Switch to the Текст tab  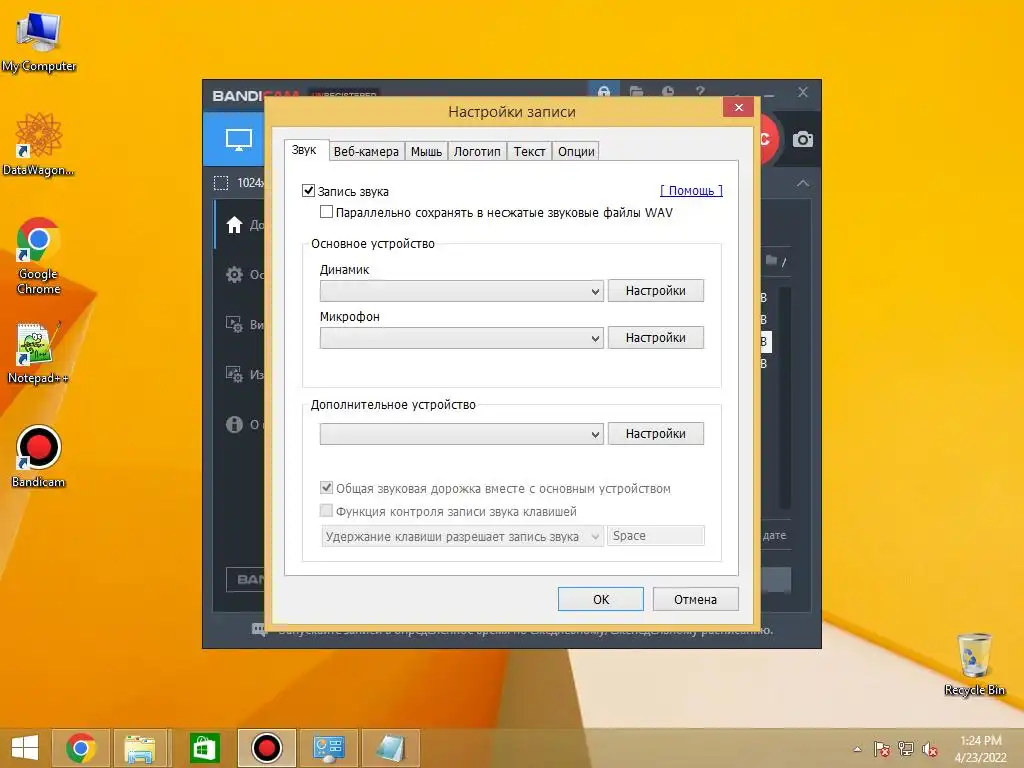point(529,152)
